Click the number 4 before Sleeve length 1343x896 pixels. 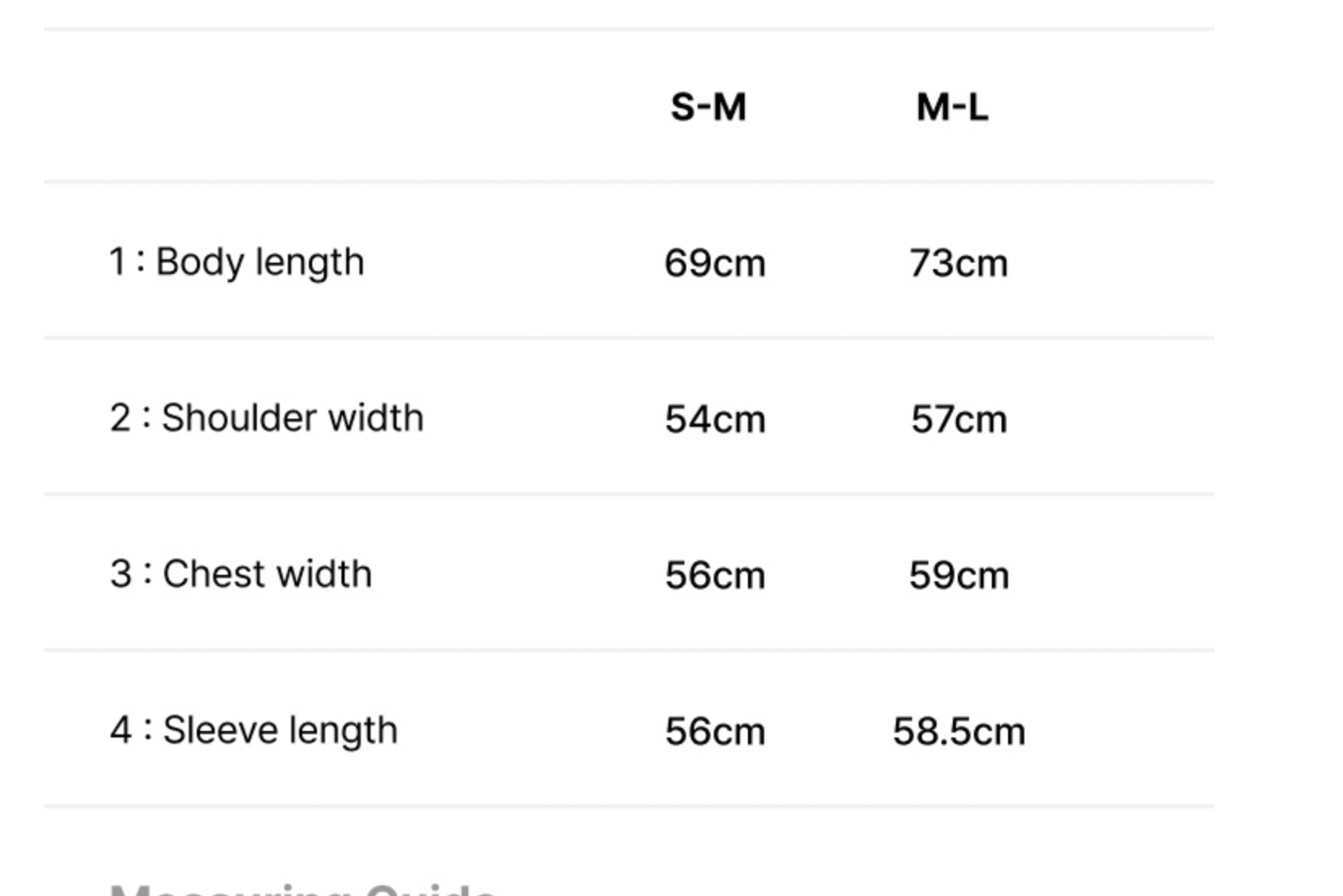coord(120,730)
